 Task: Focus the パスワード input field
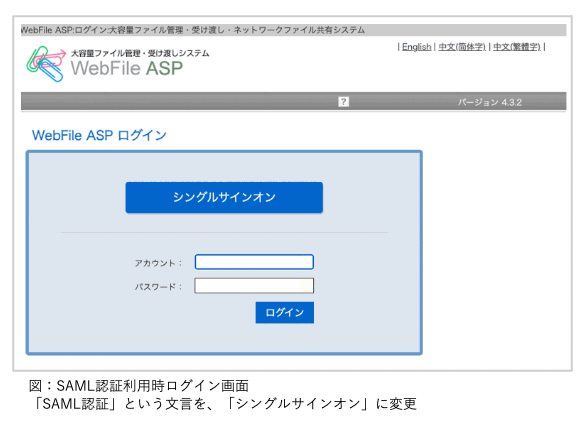(x=254, y=286)
